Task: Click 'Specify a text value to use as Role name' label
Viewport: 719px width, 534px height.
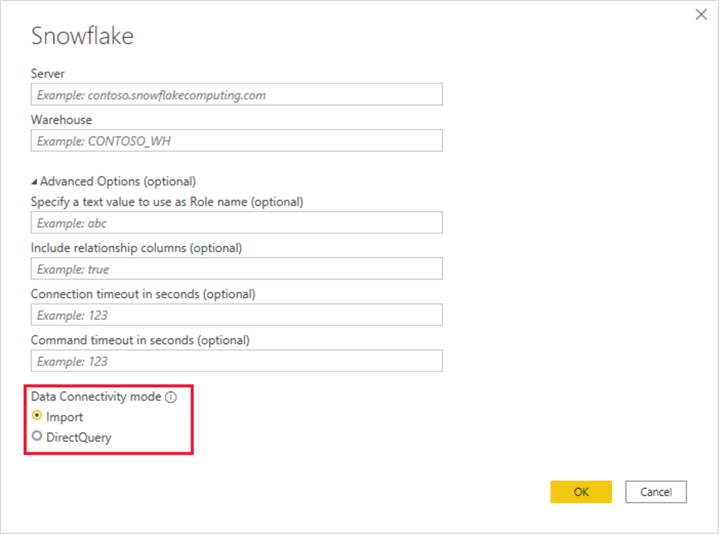Action: [x=167, y=202]
